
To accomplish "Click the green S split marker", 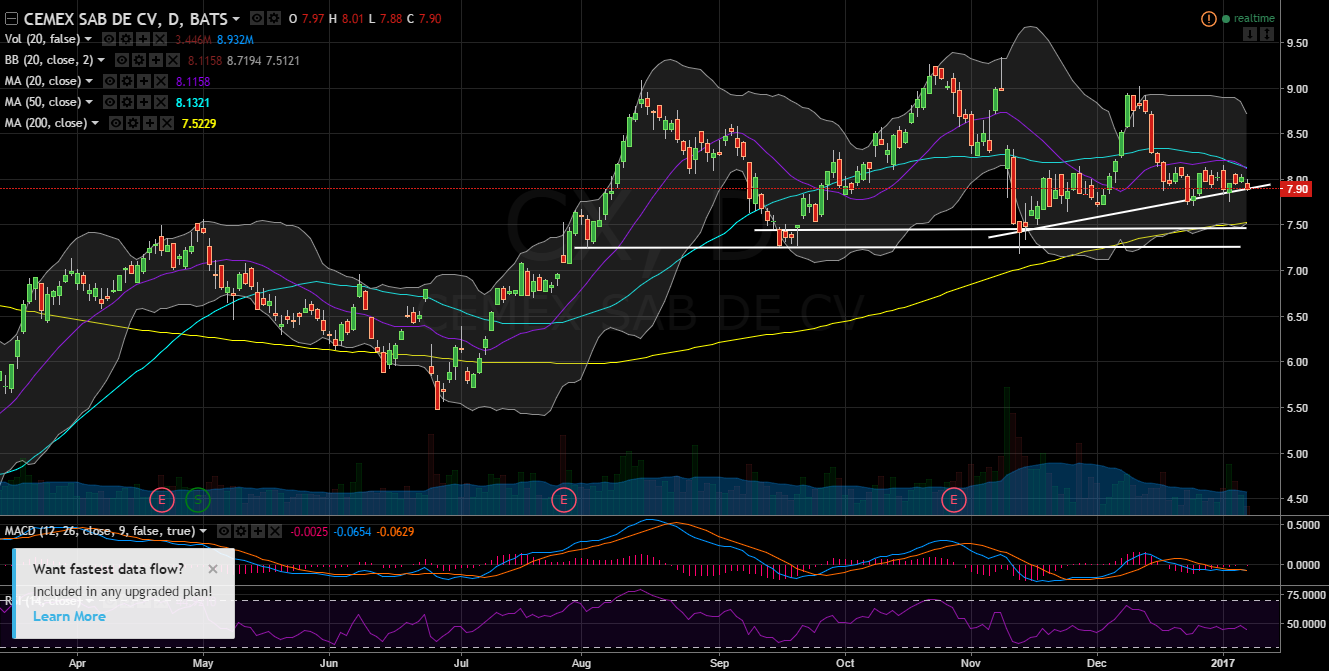I will pyautogui.click(x=198, y=498).
